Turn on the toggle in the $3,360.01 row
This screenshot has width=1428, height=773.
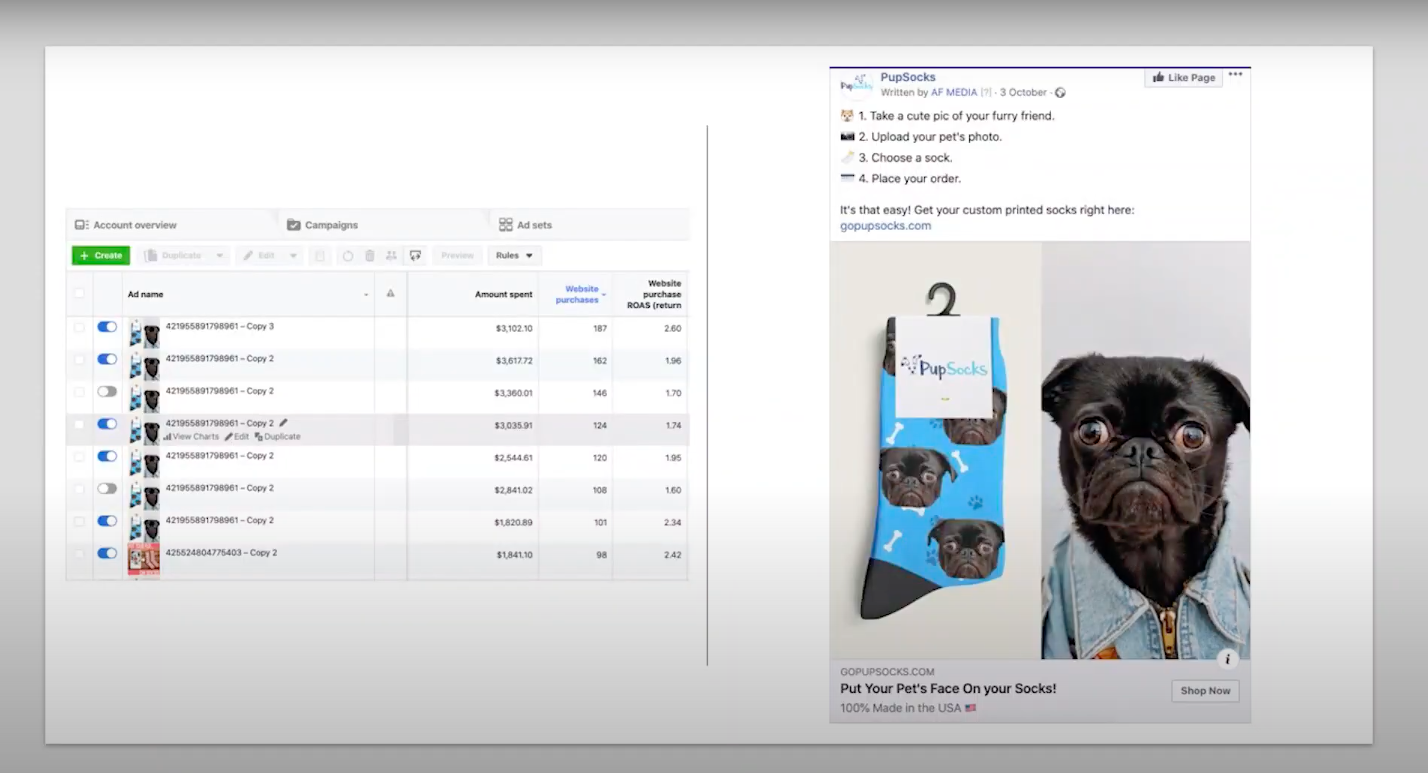pos(107,392)
